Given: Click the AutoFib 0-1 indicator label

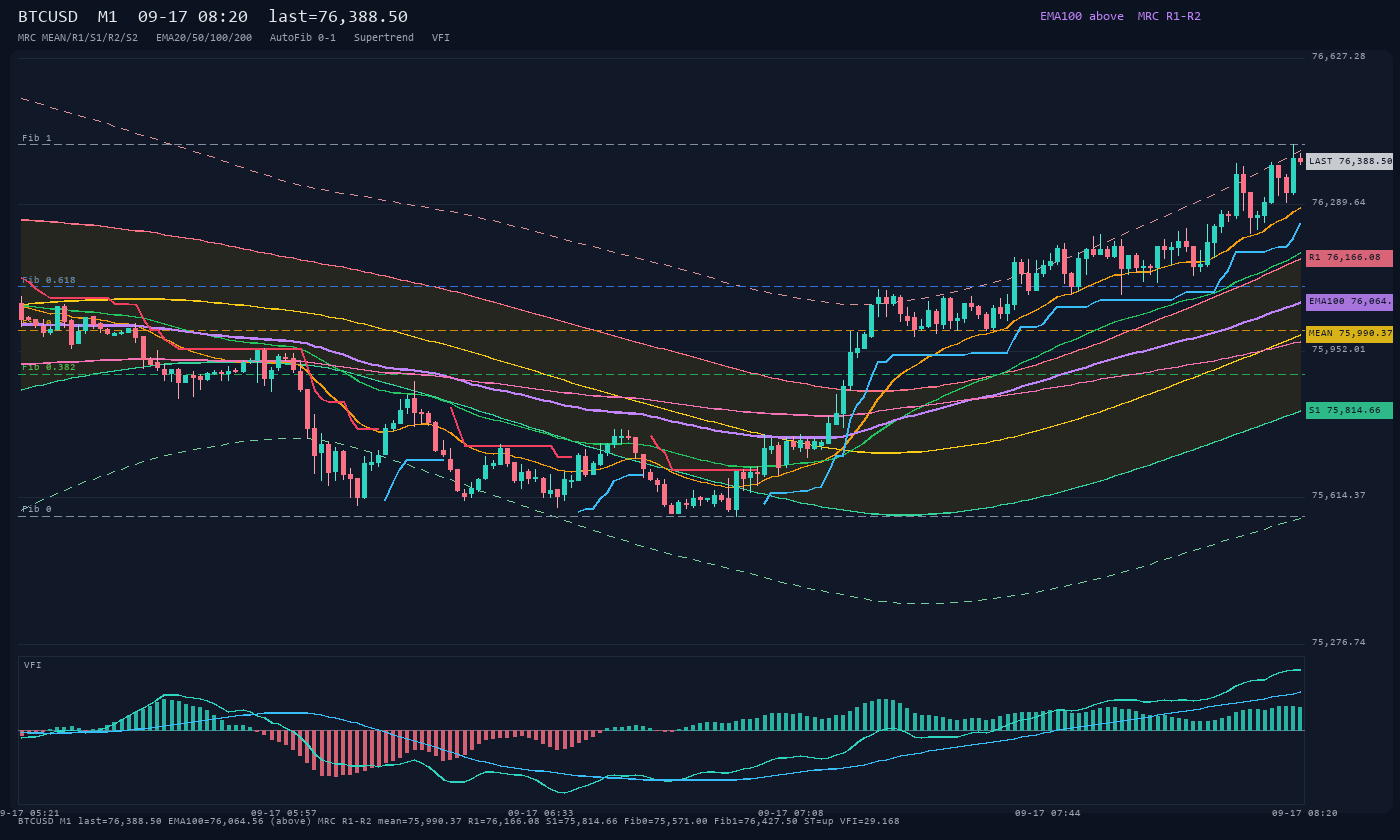Looking at the screenshot, I should pos(303,37).
